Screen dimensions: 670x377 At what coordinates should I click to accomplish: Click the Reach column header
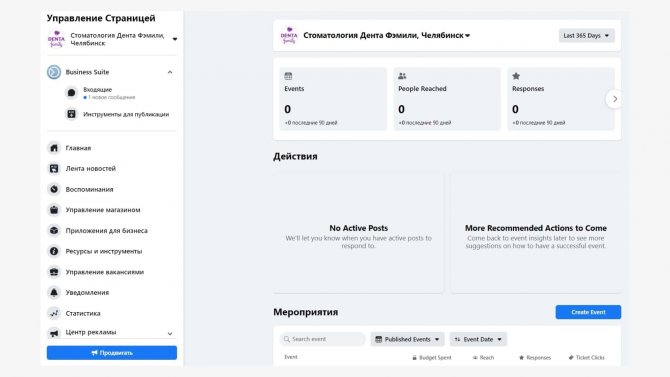[483, 357]
